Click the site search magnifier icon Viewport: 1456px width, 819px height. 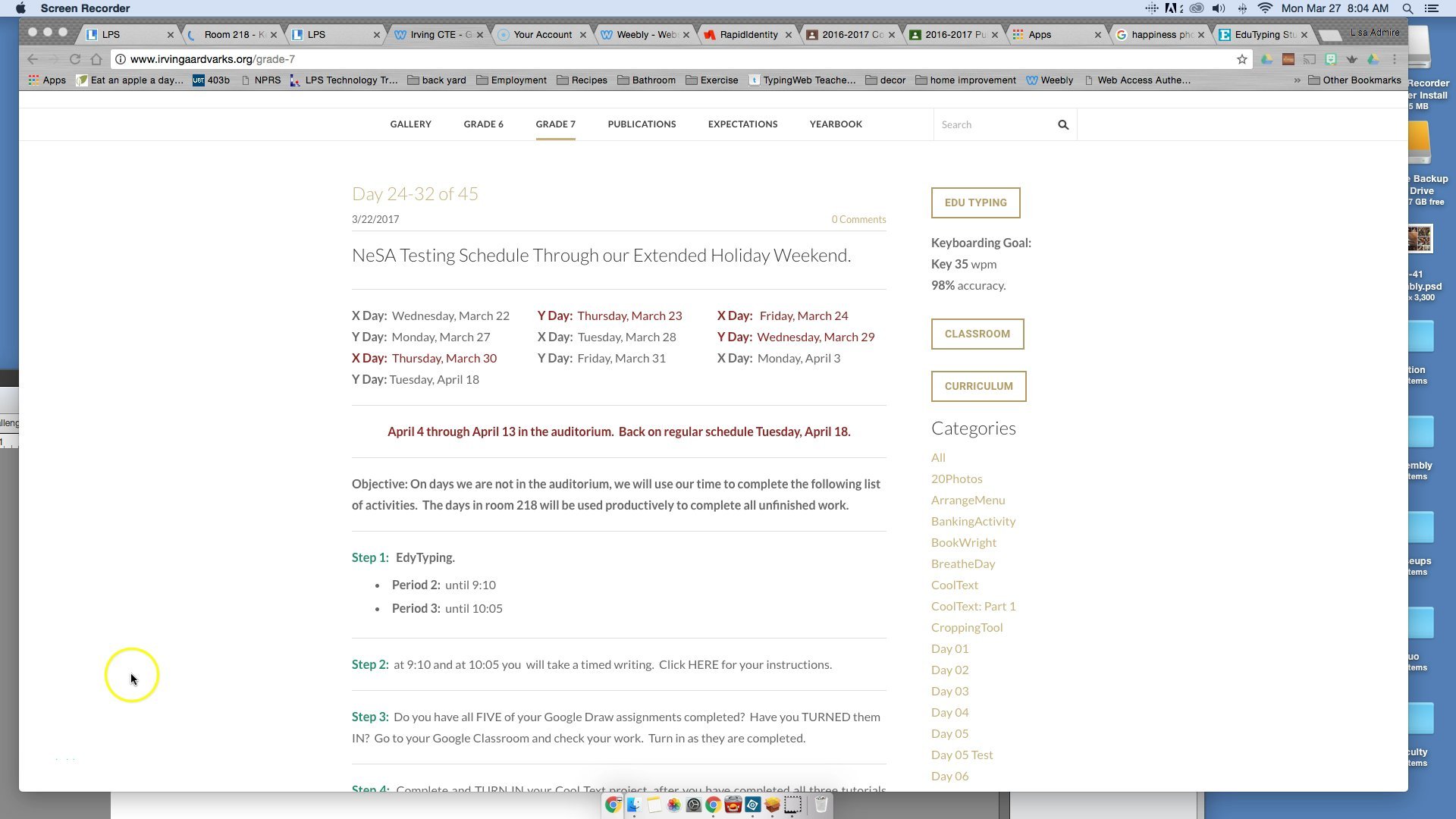(x=1063, y=125)
